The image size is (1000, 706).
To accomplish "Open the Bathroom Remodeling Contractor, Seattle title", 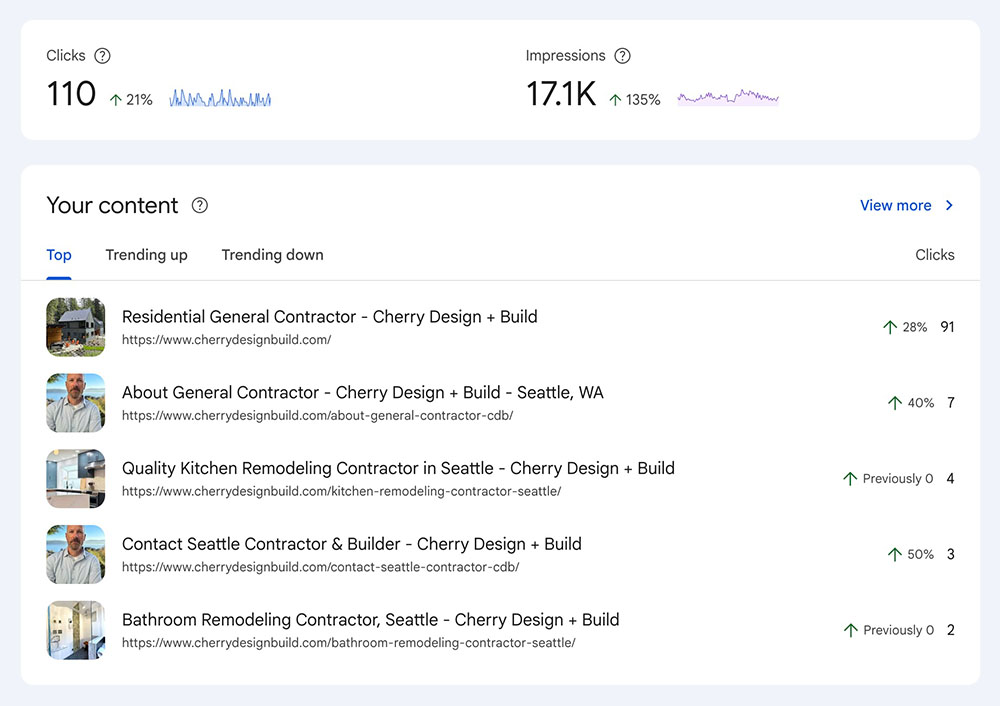I will [x=371, y=620].
